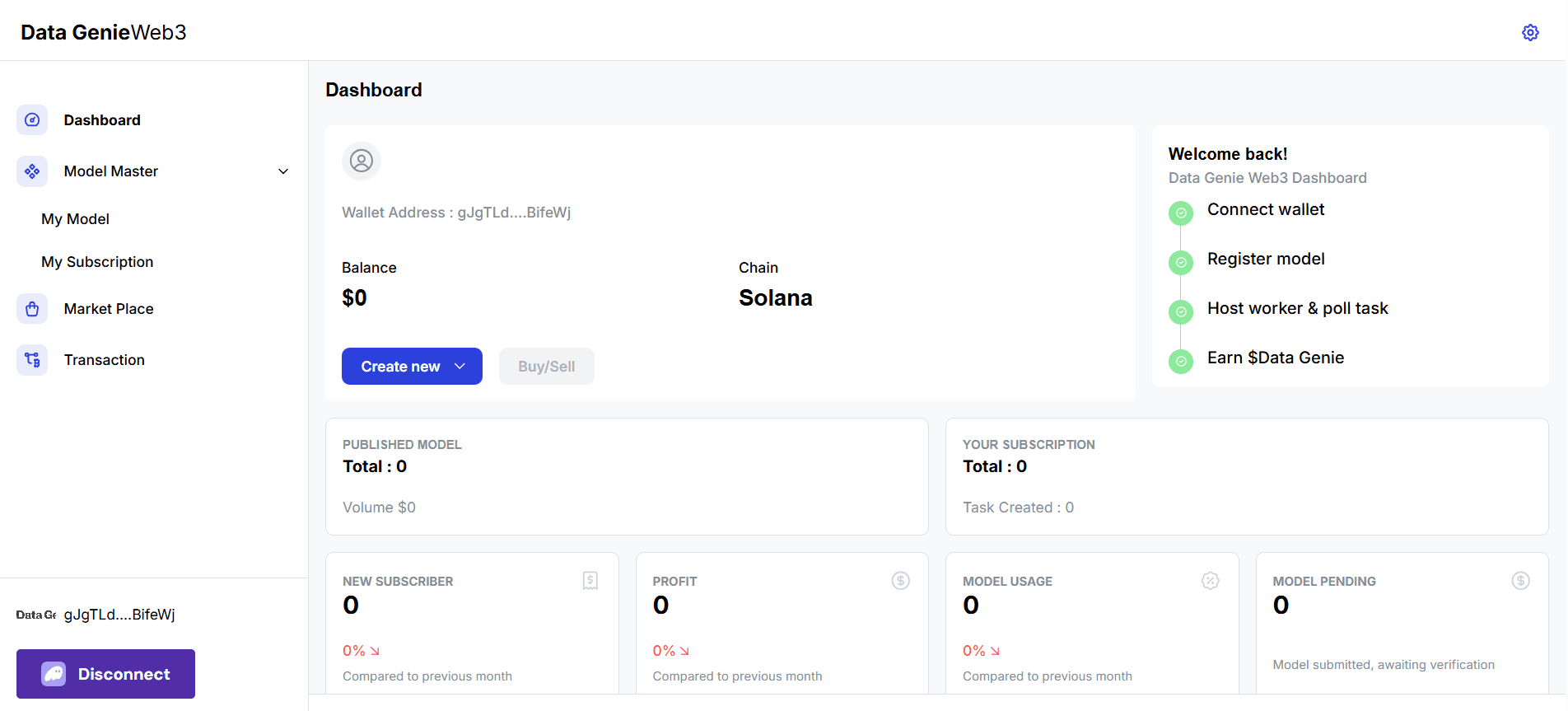
Task: Open the Published Model card
Action: point(627,476)
